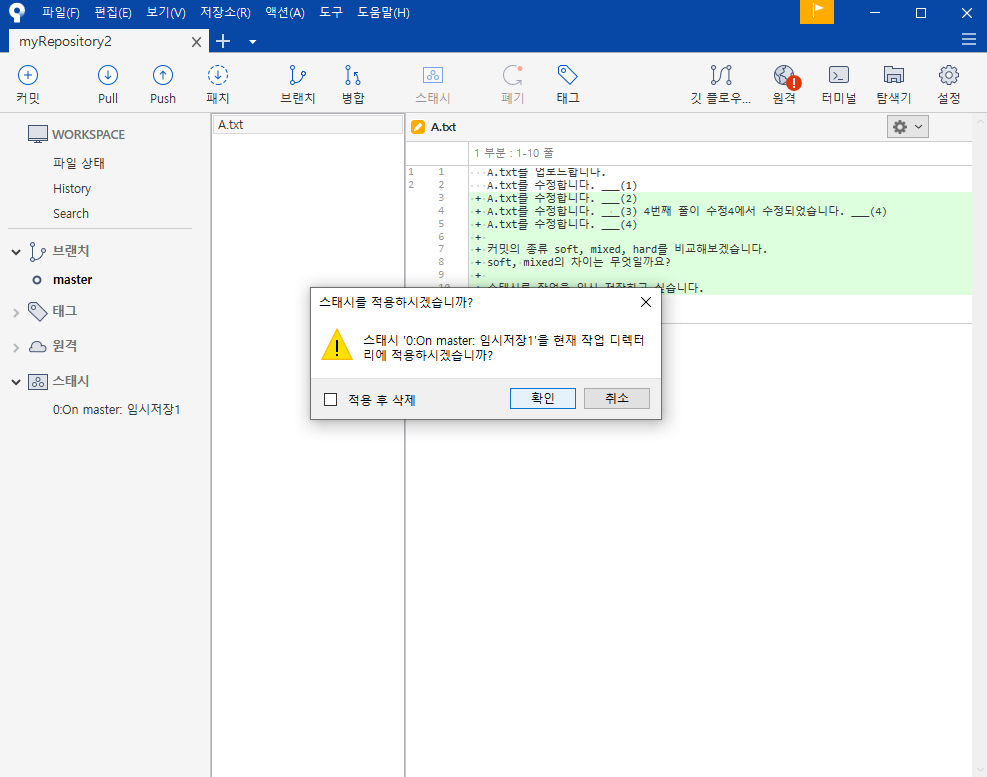Open the 파일(F) menu

coord(60,13)
